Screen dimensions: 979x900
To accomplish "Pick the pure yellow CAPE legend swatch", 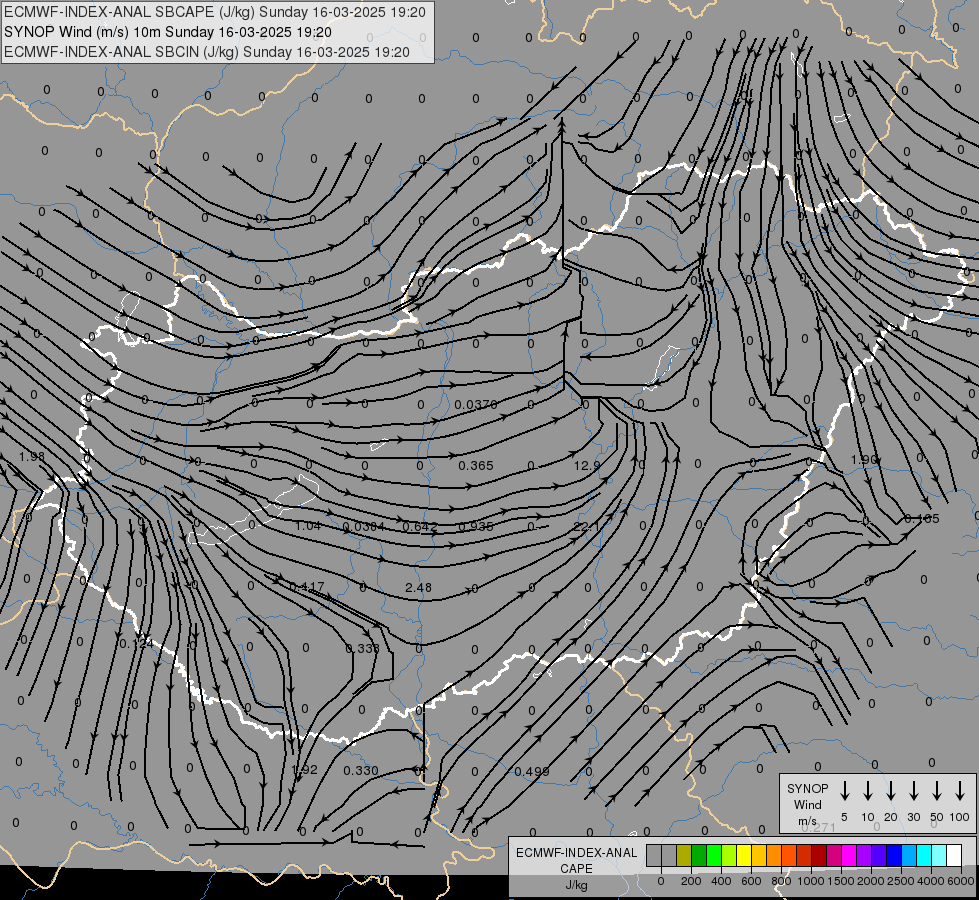I will (x=744, y=855).
